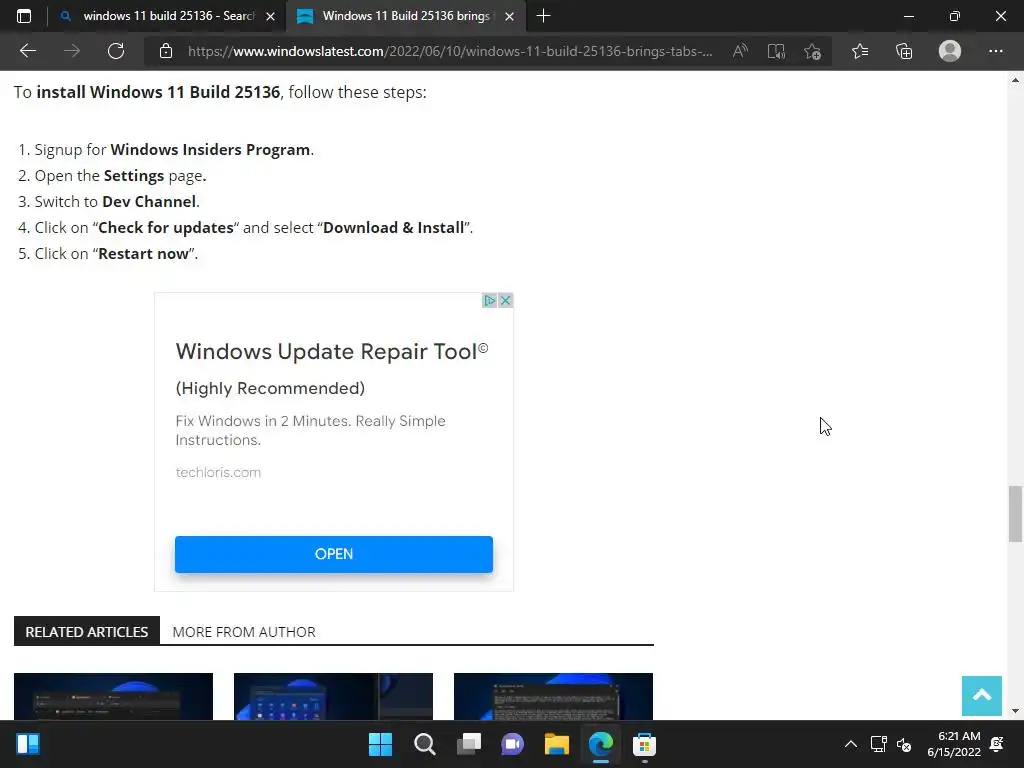Open the Collections panel

(904, 51)
